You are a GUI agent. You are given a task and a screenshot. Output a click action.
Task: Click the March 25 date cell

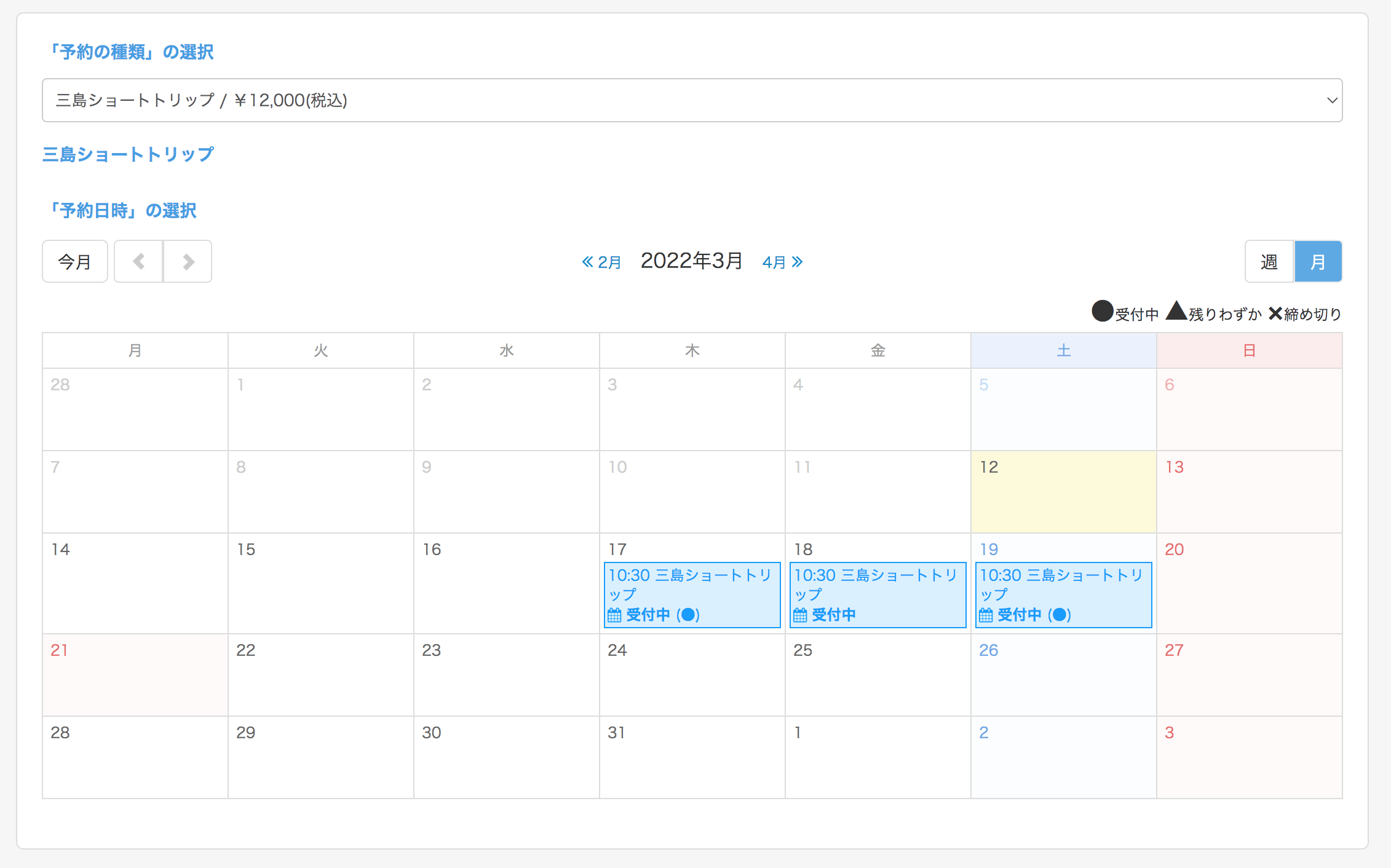[878, 675]
